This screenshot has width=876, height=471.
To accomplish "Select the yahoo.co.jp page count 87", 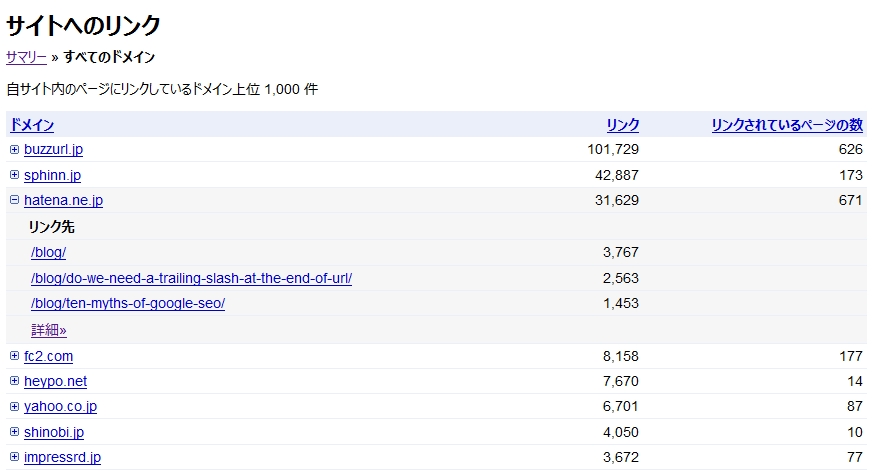I will click(855, 406).
